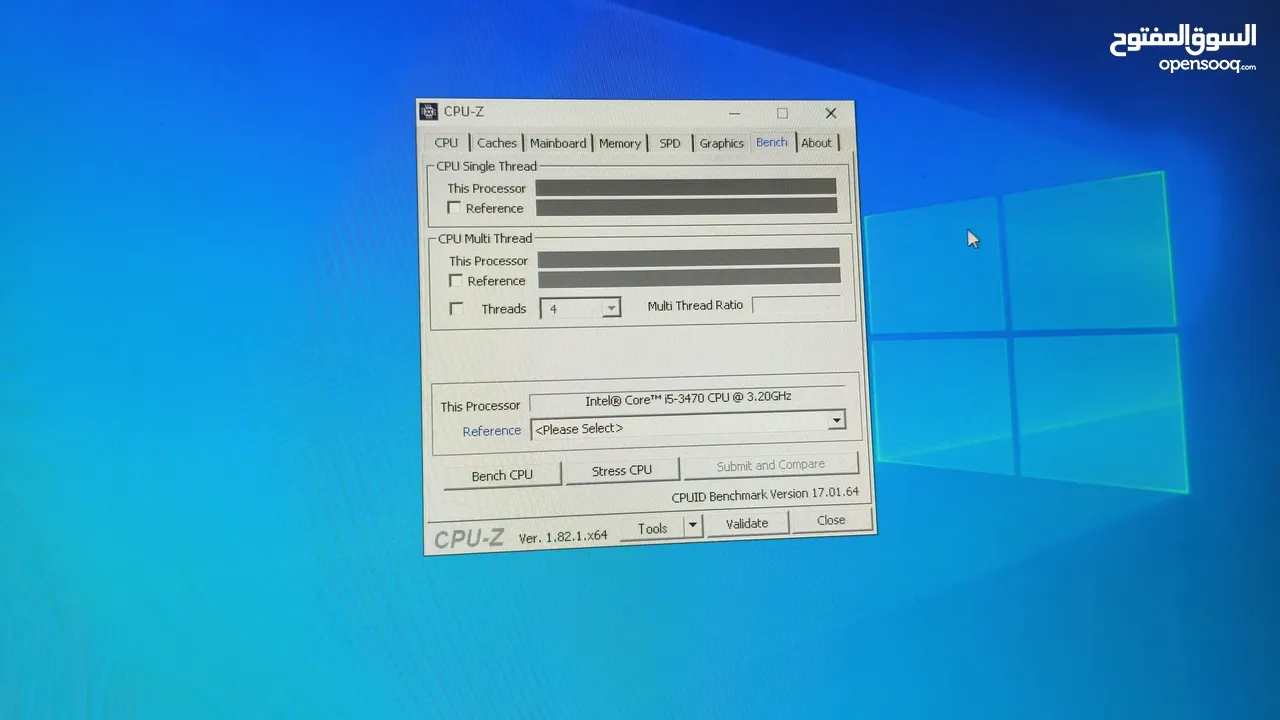Go to the Memory tab
The image size is (1280, 720).
pyautogui.click(x=620, y=143)
